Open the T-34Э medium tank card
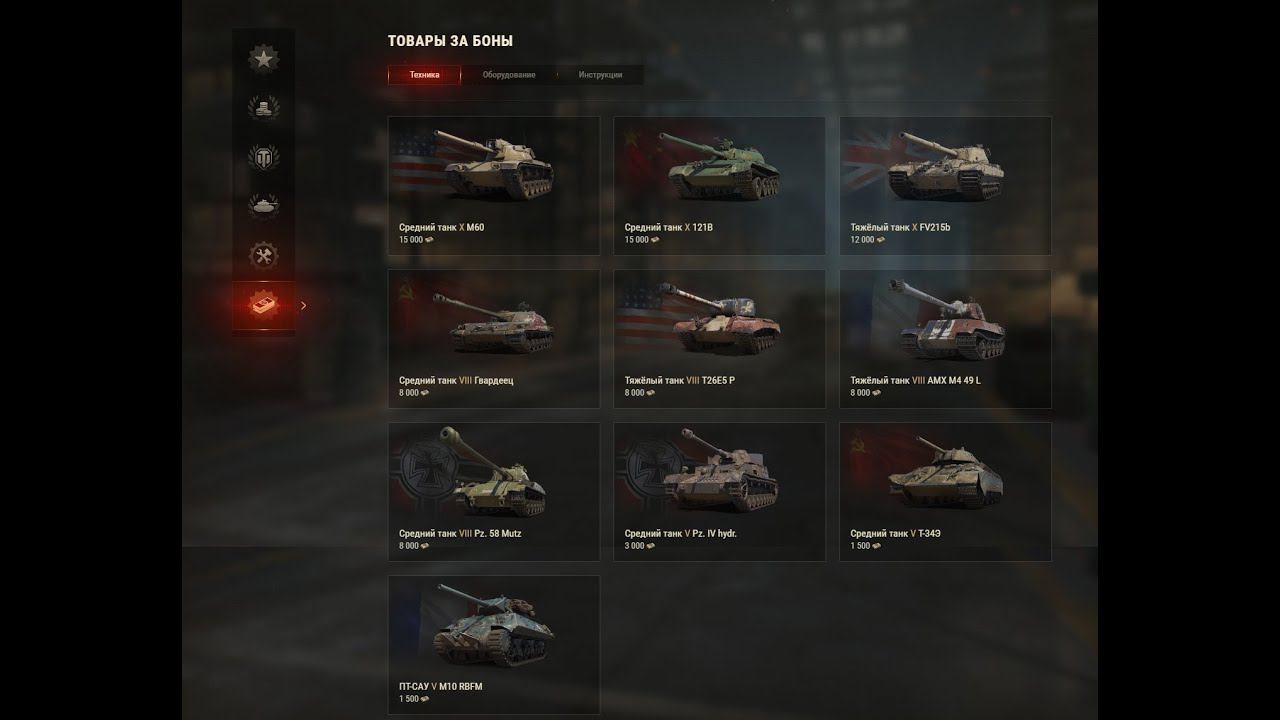This screenshot has height=720, width=1280. coord(945,491)
